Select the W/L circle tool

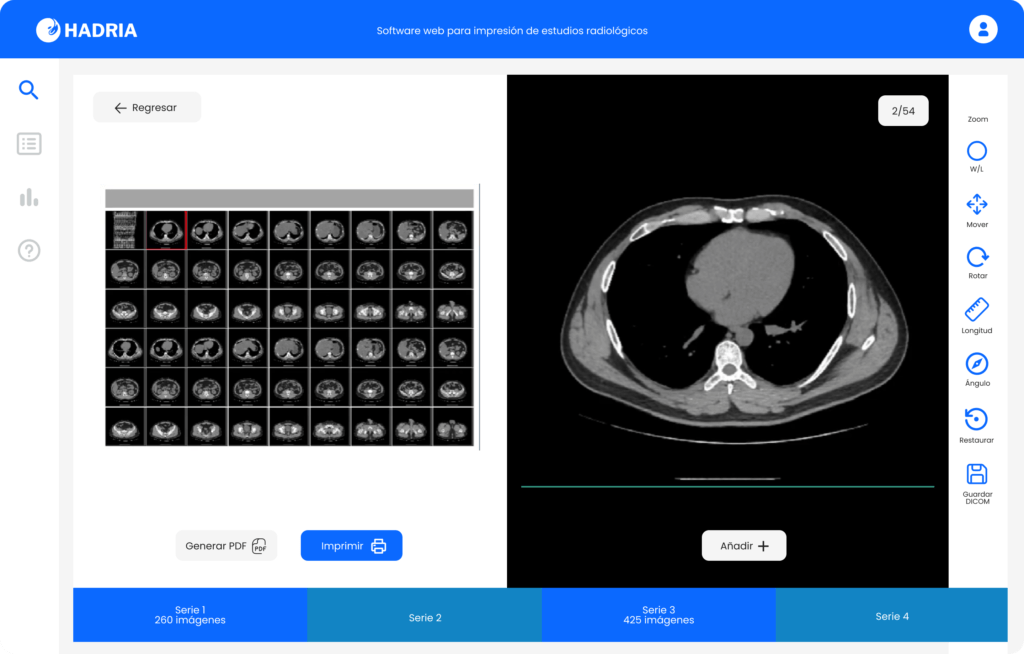pyautogui.click(x=977, y=152)
